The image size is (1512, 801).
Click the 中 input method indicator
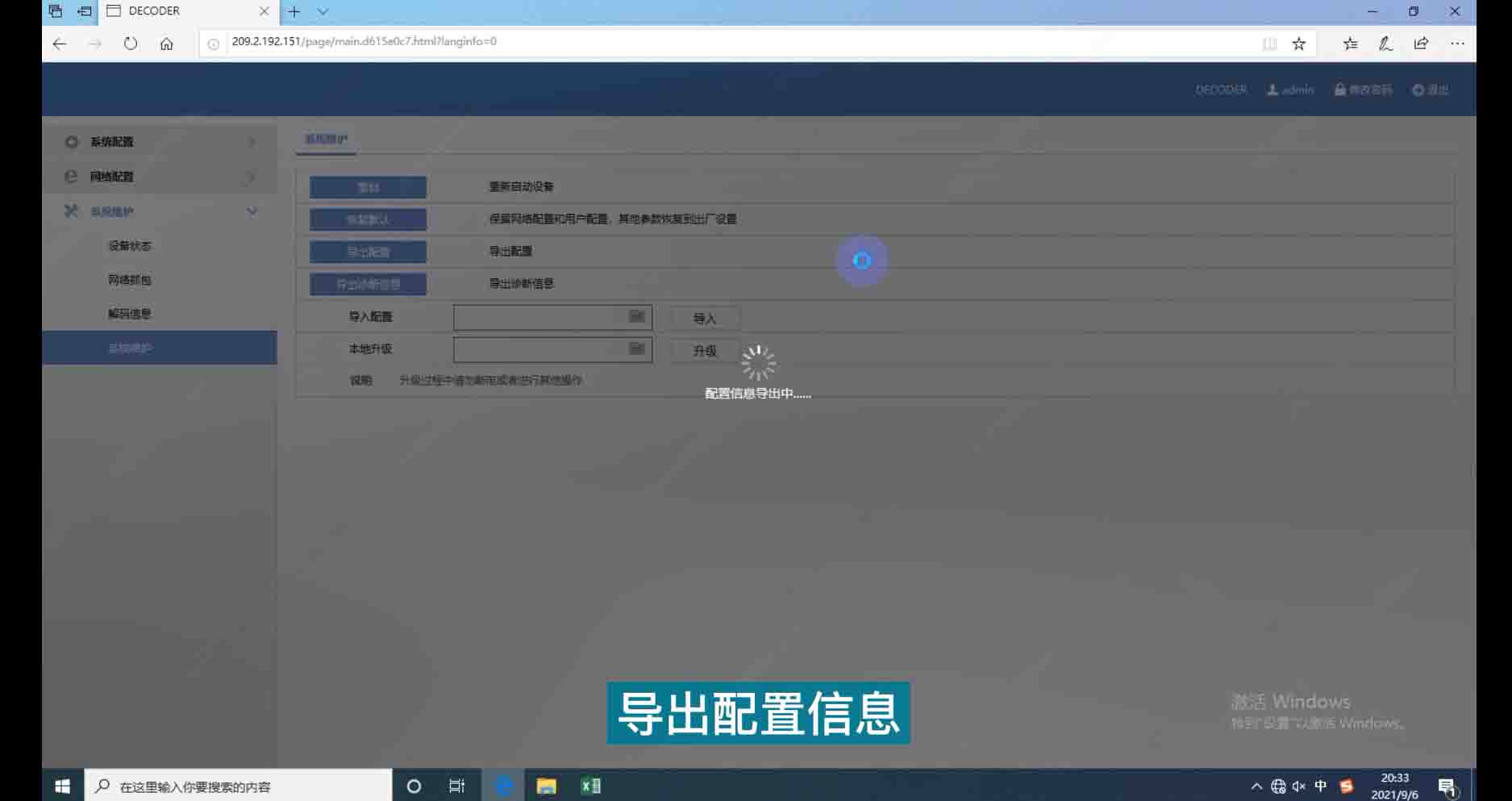point(1321,786)
